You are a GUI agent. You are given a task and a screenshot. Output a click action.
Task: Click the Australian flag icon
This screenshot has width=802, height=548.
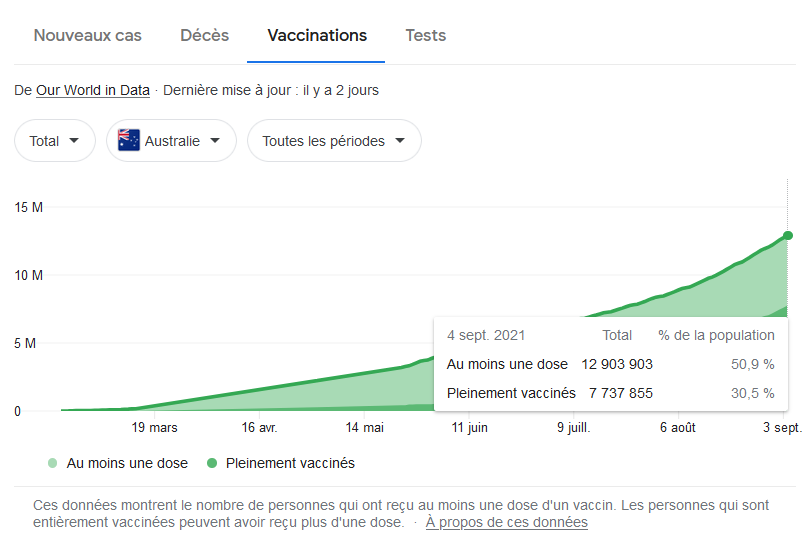click(128, 141)
